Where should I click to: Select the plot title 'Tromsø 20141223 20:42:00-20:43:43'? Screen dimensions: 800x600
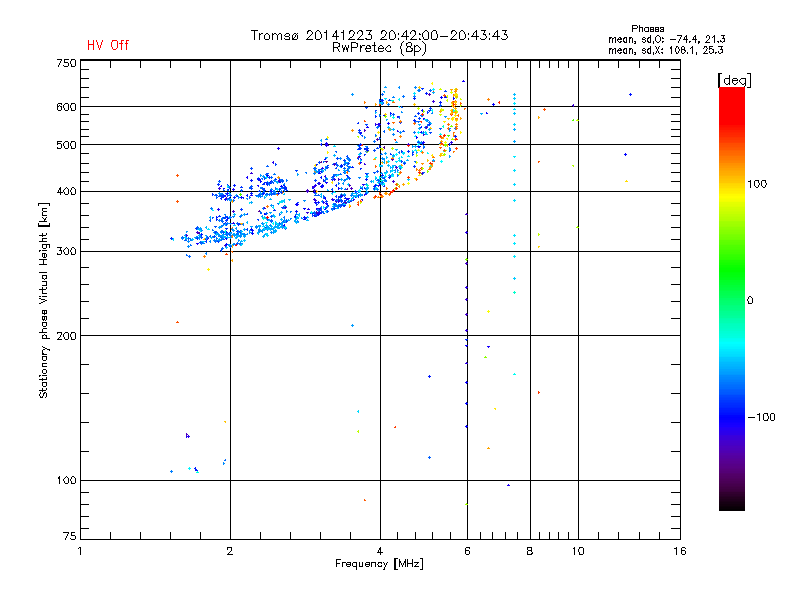coord(380,35)
